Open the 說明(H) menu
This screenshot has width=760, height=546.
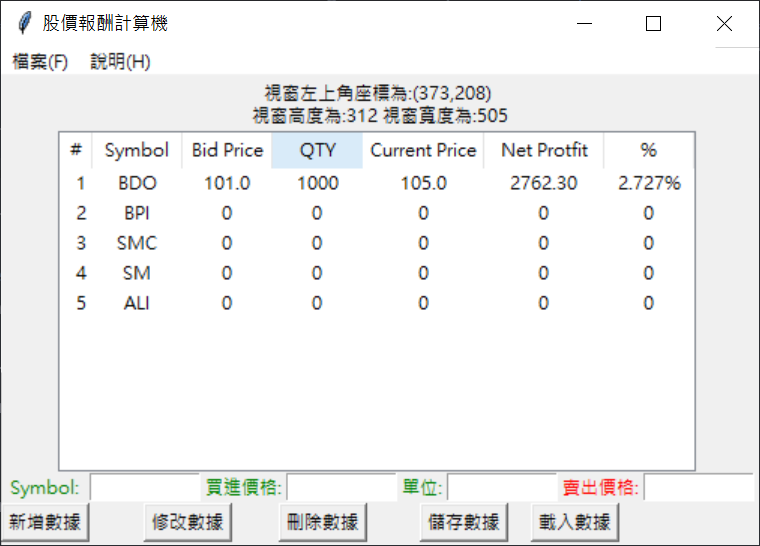tap(120, 61)
